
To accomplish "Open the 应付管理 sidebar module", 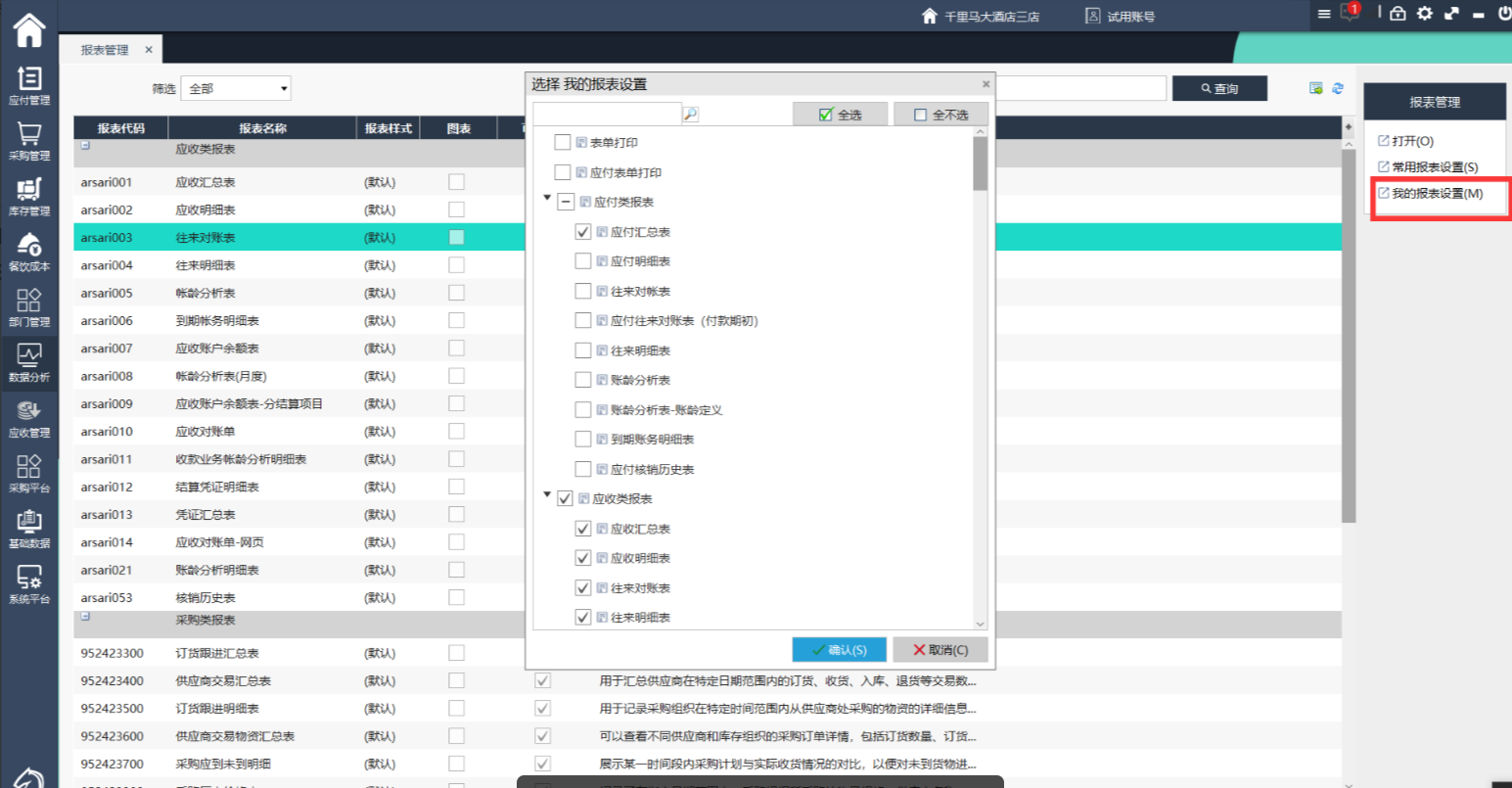I will [x=28, y=84].
